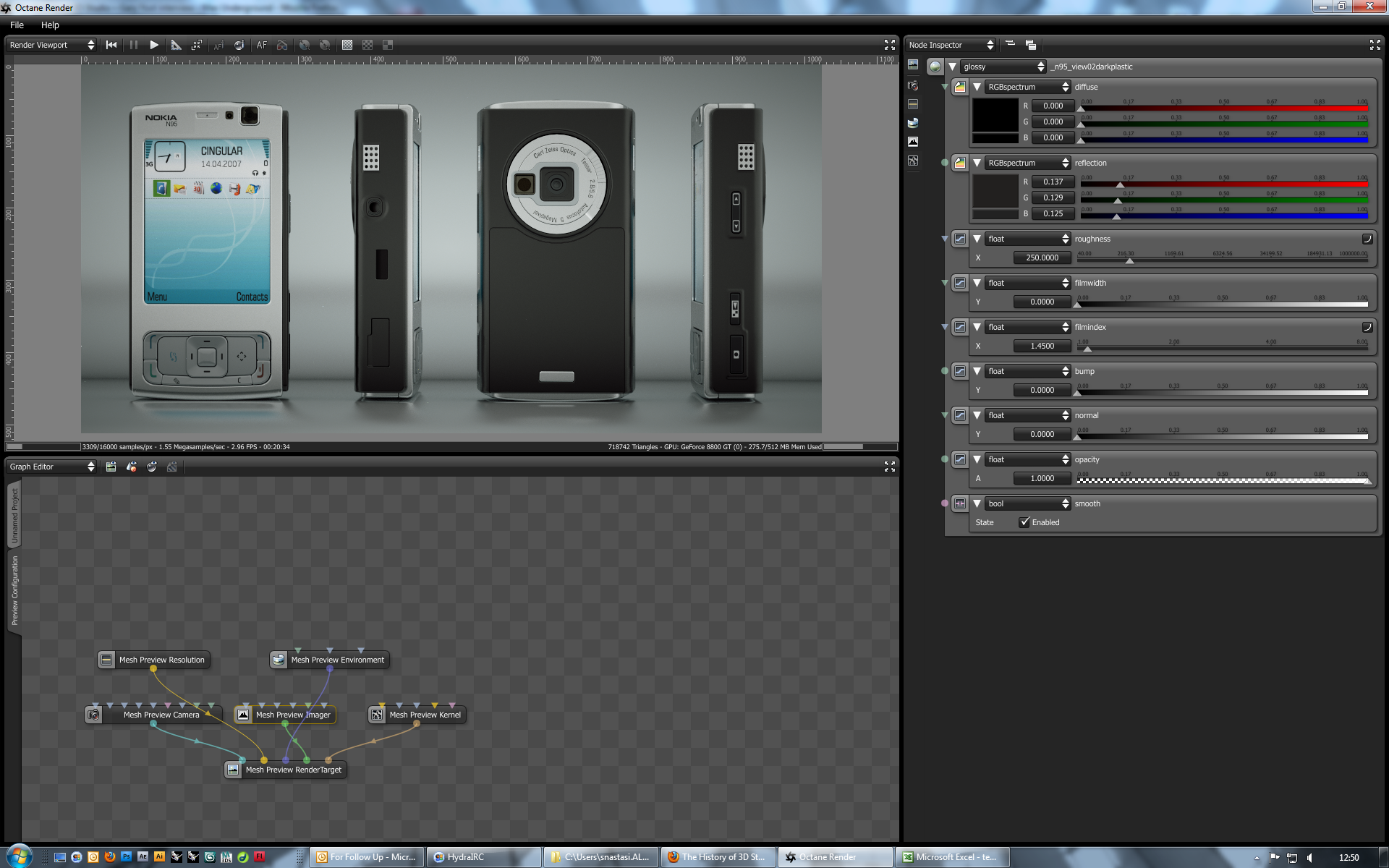Open the Help menu
The image size is (1389, 868).
50,25
